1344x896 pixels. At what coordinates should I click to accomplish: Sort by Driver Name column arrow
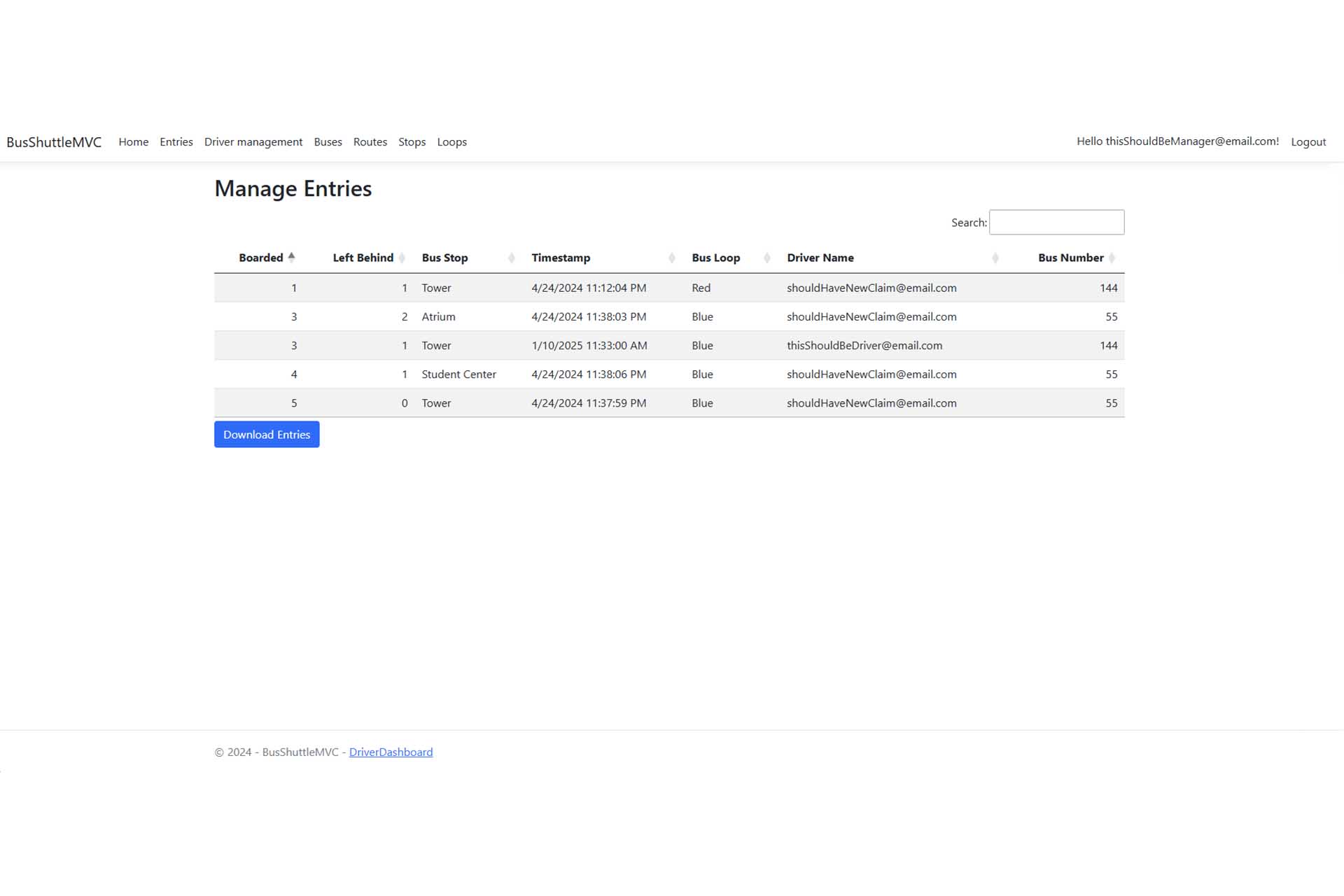(995, 258)
